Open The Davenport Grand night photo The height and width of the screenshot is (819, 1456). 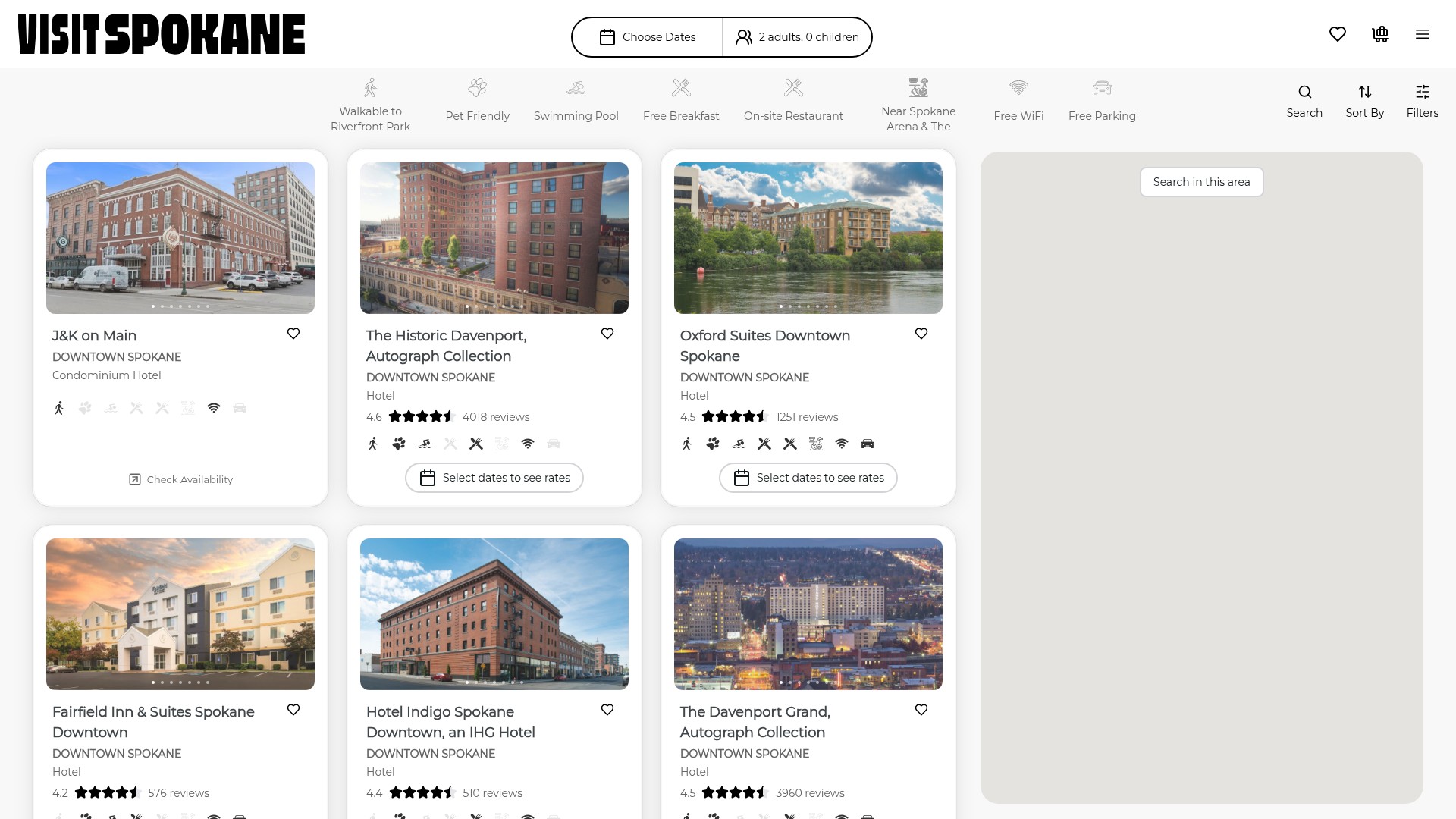click(808, 614)
